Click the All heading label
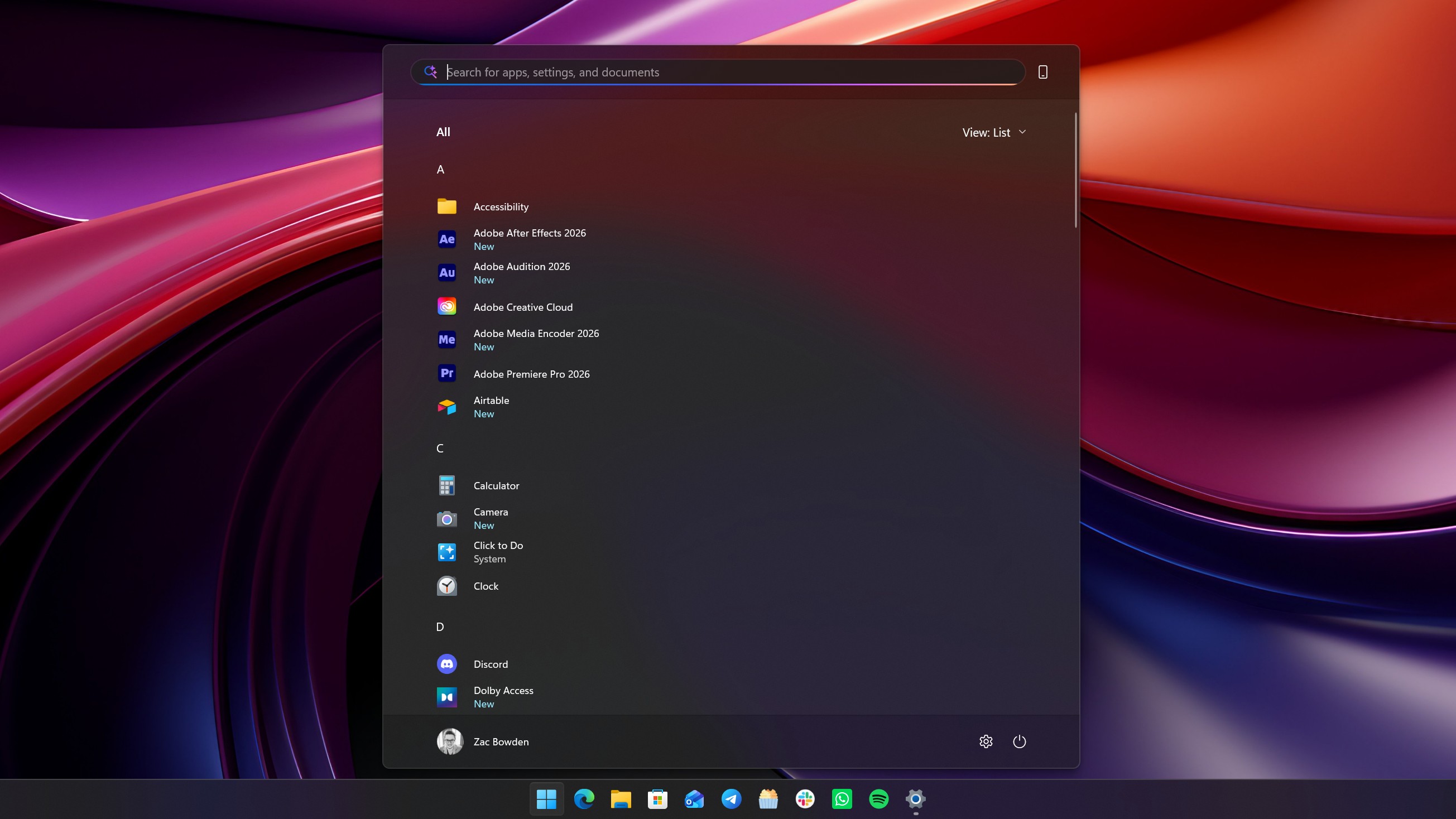Image resolution: width=1456 pixels, height=819 pixels. point(443,132)
